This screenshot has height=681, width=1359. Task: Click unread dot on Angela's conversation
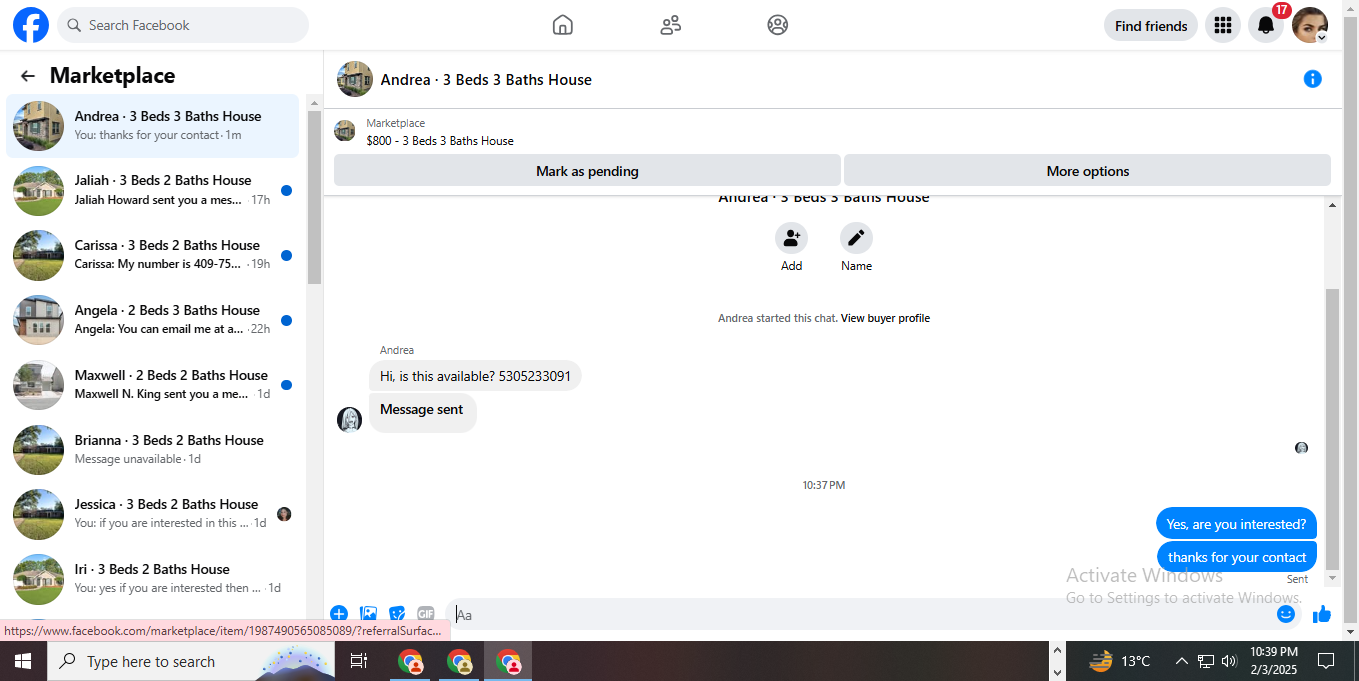tap(286, 320)
